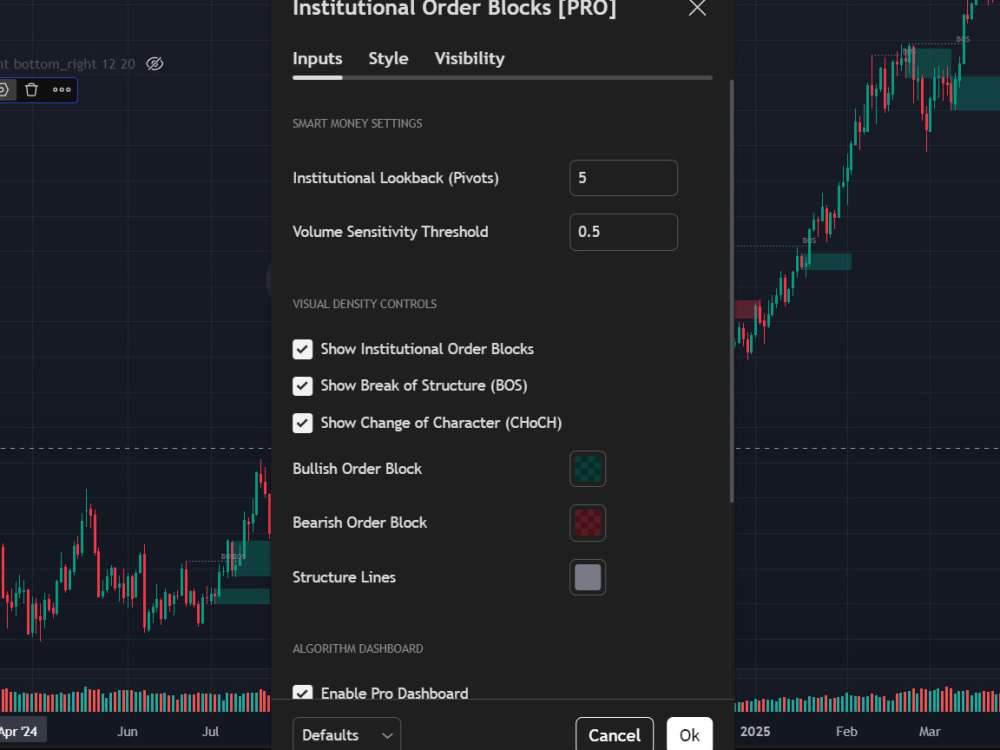This screenshot has width=1000, height=750.
Task: Switch to the Style tab
Action: (x=388, y=59)
